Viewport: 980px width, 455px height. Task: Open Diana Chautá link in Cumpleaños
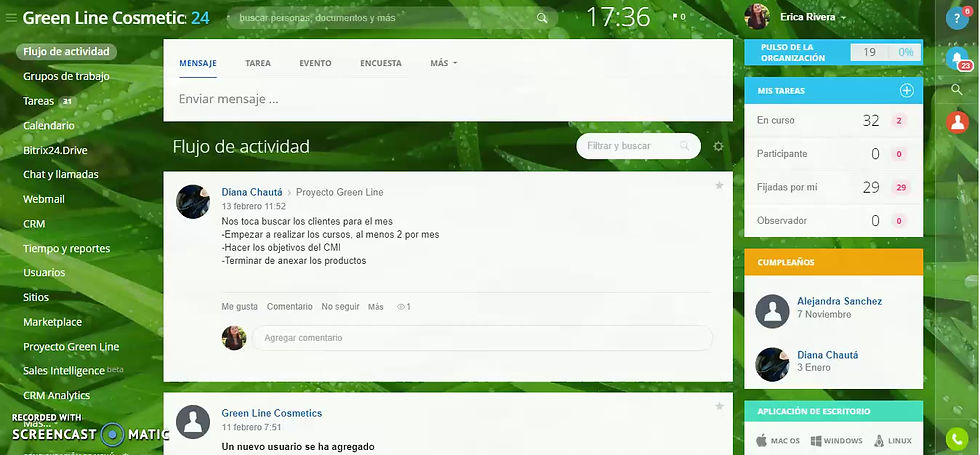point(828,355)
